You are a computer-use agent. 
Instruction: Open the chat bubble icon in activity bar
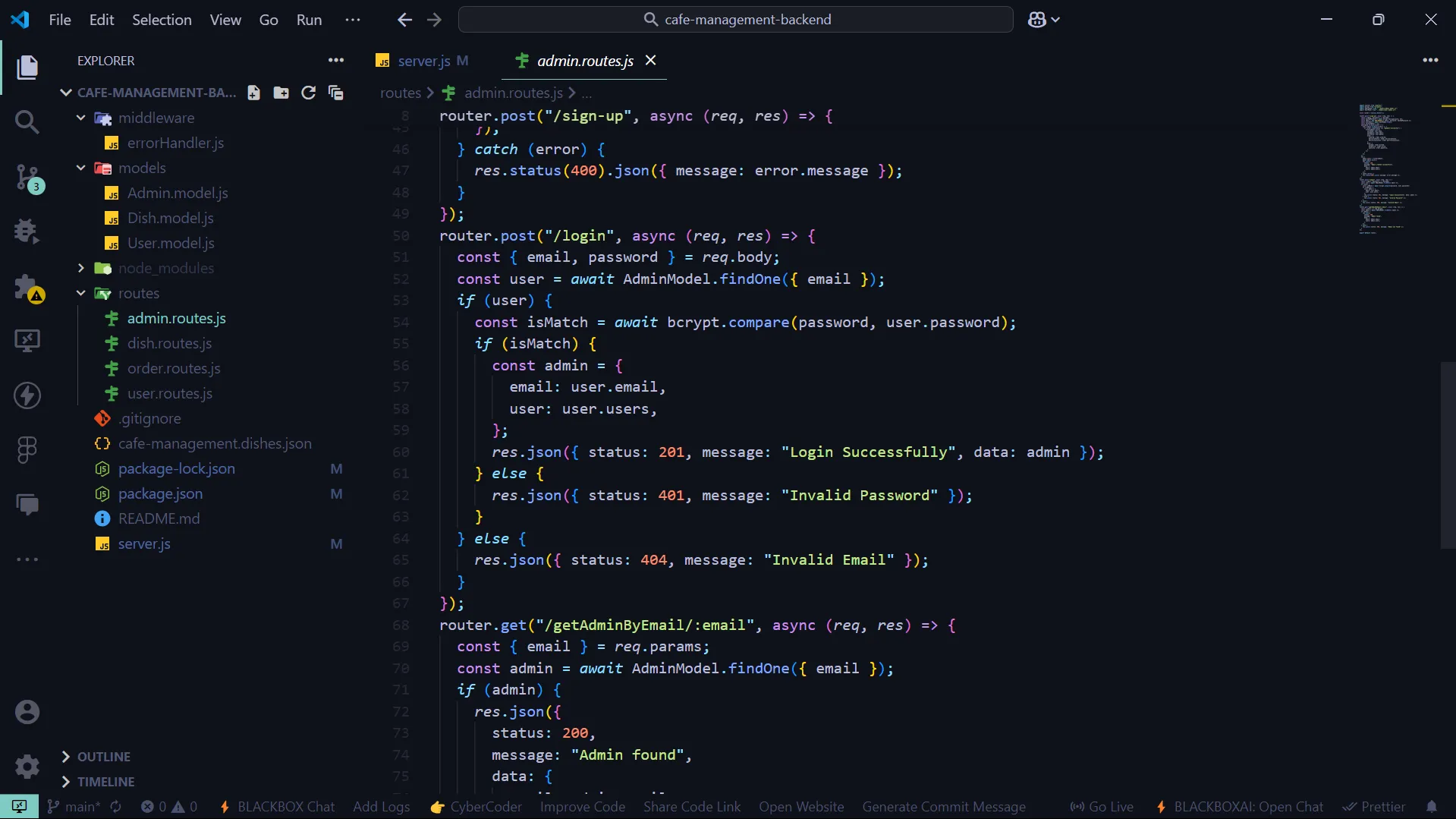pos(27,504)
